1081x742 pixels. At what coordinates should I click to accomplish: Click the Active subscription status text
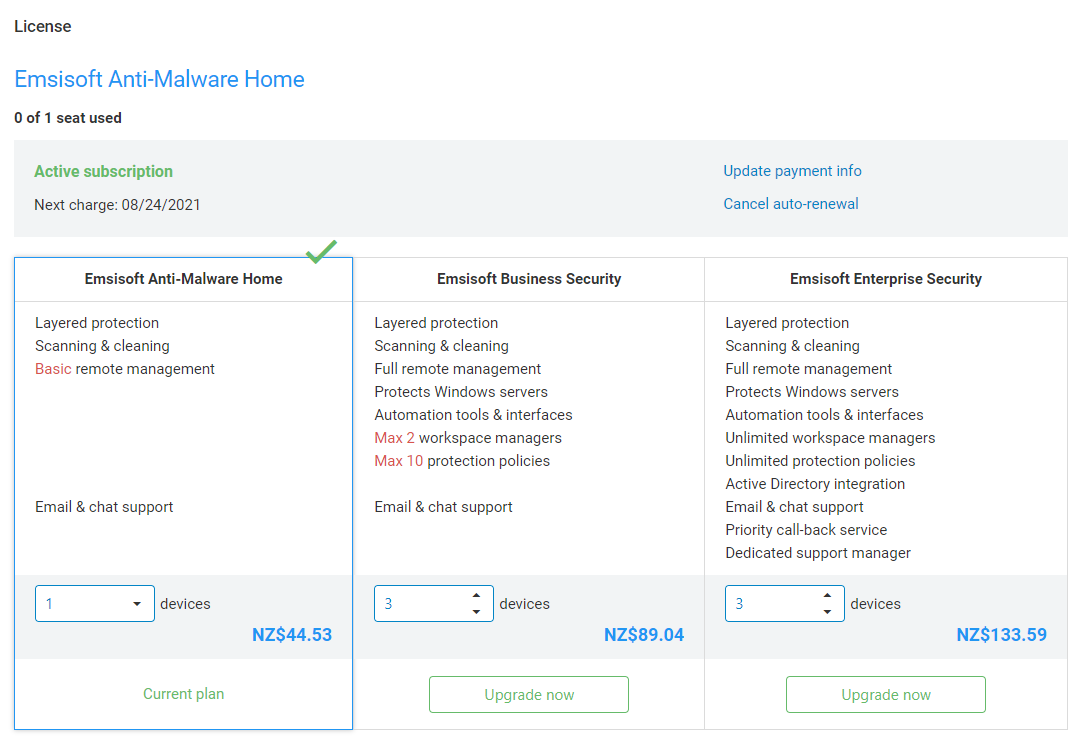[103, 170]
